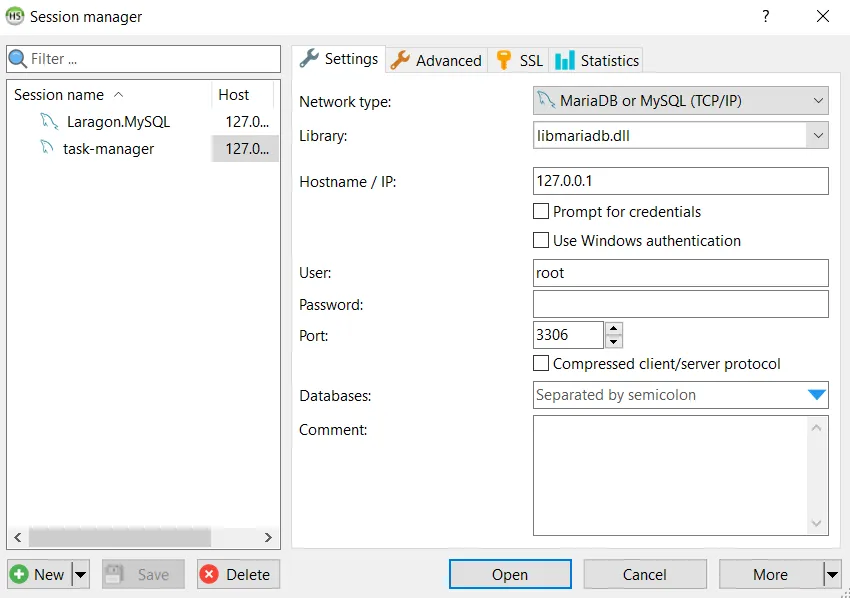Image resolution: width=850 pixels, height=598 pixels.
Task: Decrease port with down spinner arrow
Action: pos(613,342)
